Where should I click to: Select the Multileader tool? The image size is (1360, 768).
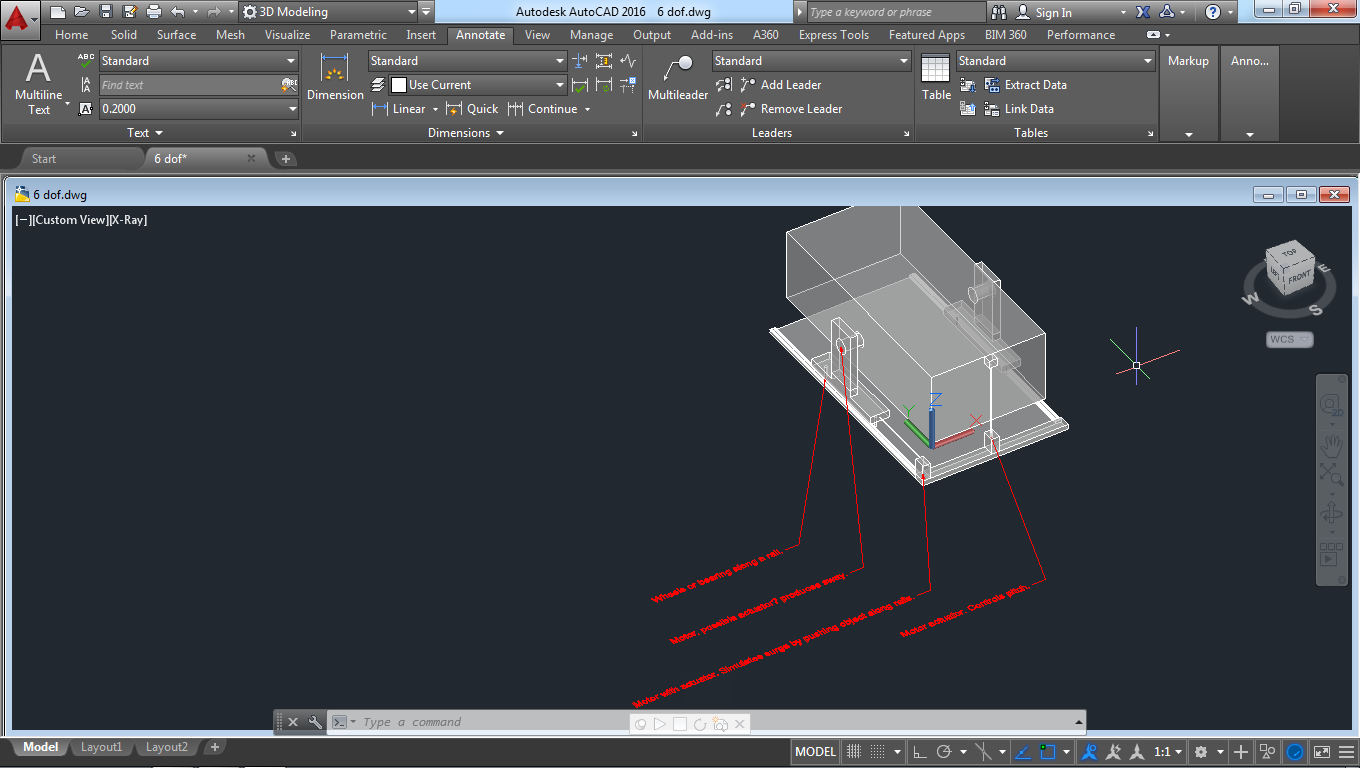(x=678, y=78)
